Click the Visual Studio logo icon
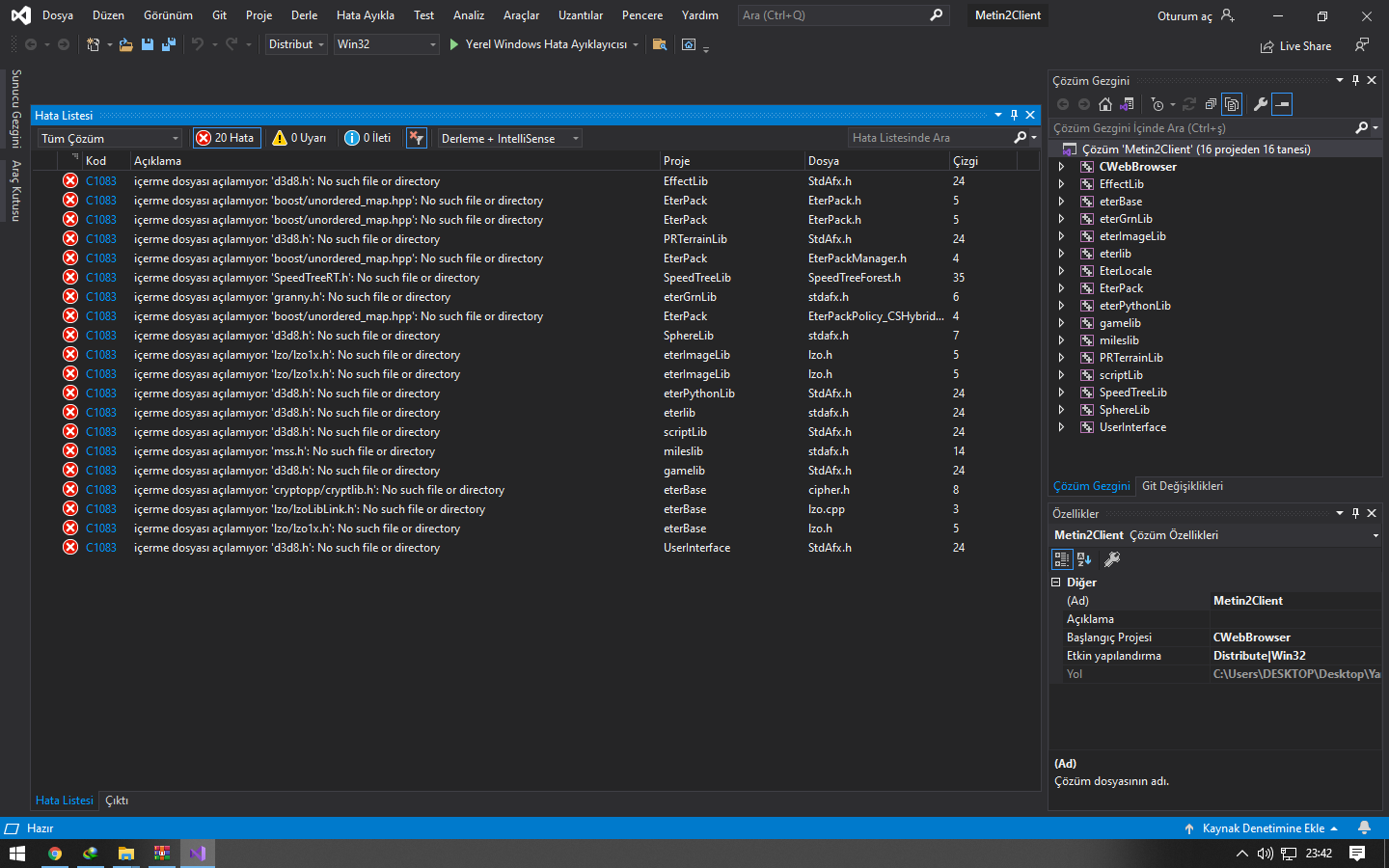1389x868 pixels. [x=20, y=15]
